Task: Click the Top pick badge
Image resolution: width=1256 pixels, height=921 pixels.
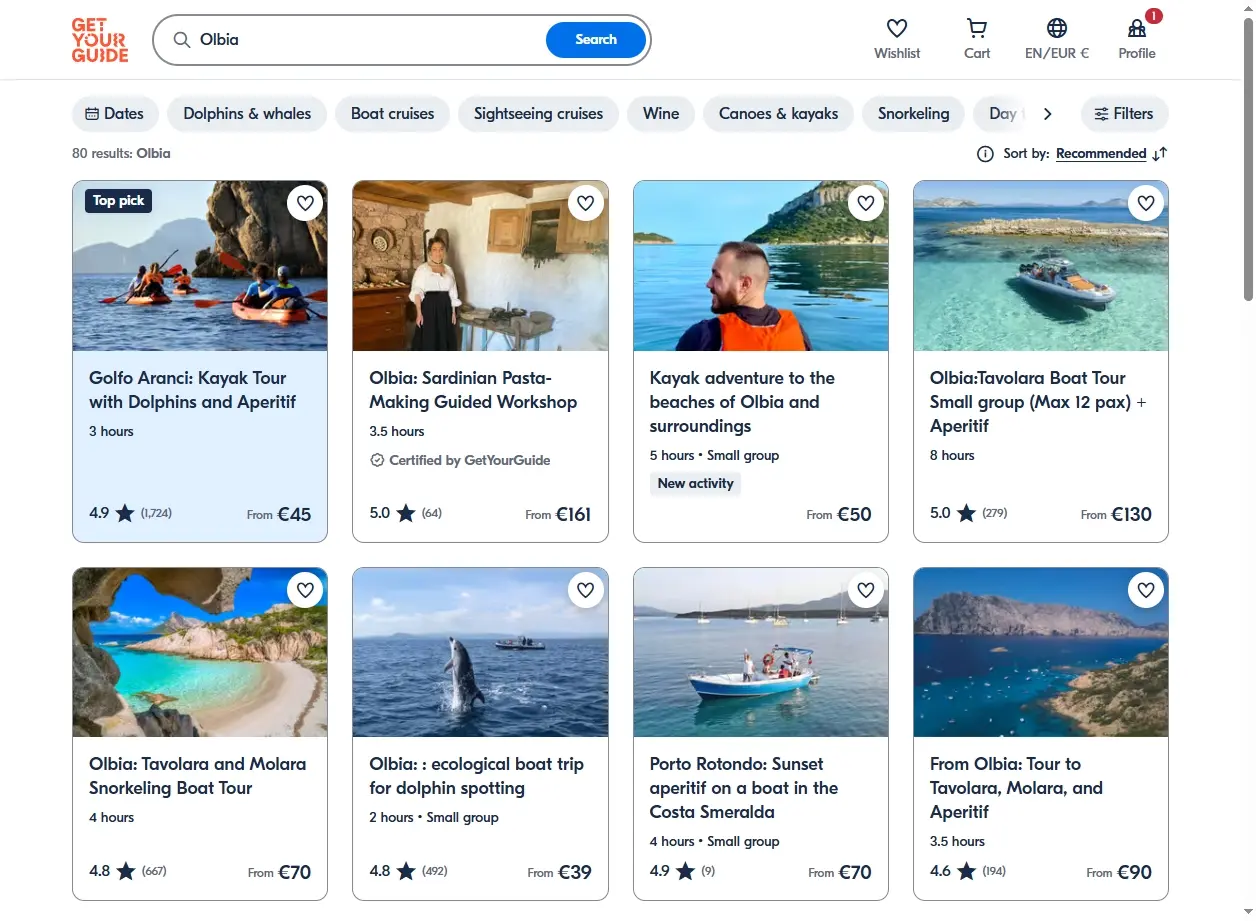Action: coord(118,201)
